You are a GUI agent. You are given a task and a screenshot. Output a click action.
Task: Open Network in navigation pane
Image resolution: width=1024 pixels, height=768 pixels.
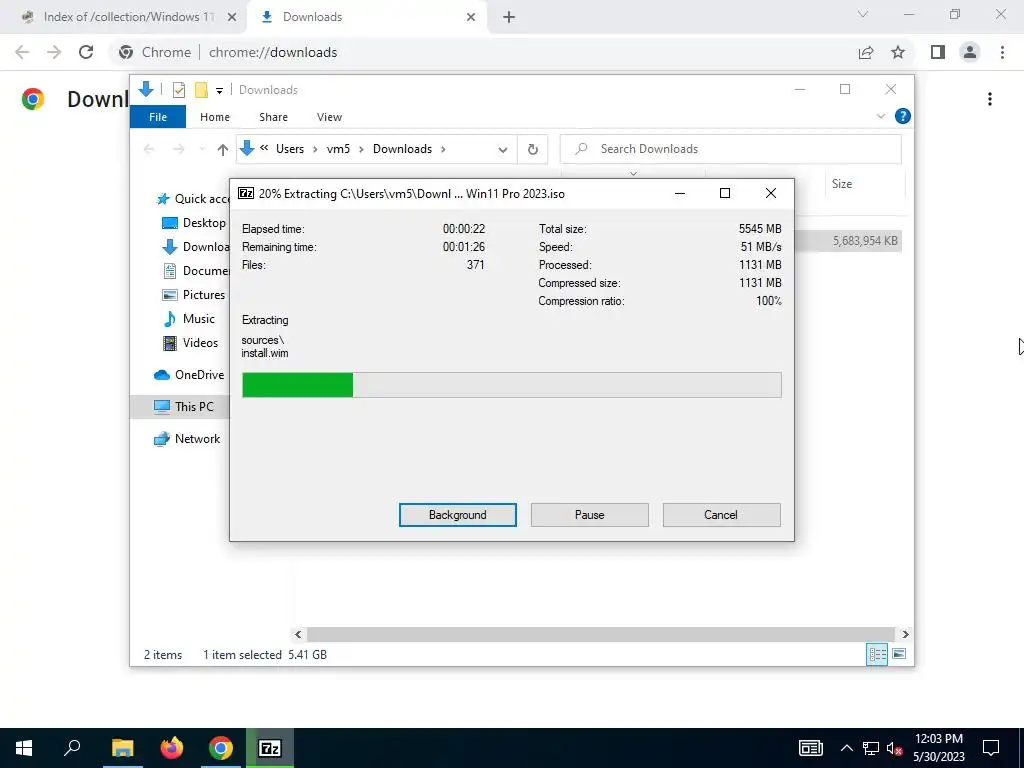187,439
